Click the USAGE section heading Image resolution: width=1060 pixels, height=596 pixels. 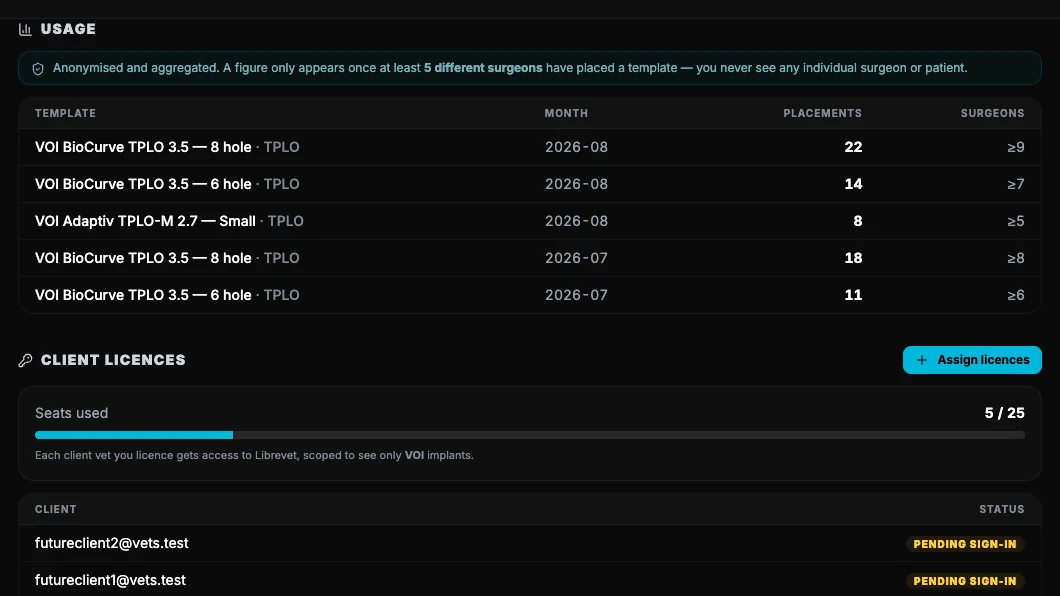(x=68, y=29)
